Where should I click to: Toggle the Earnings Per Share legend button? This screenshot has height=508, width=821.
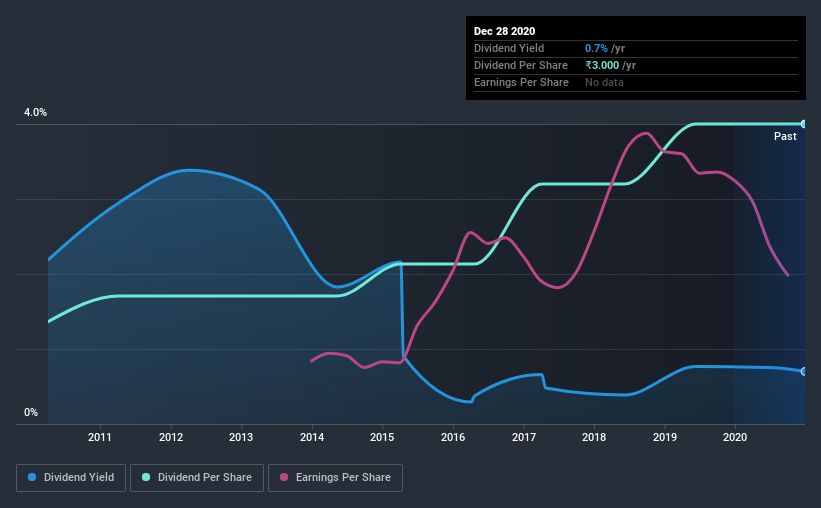pyautogui.click(x=335, y=478)
